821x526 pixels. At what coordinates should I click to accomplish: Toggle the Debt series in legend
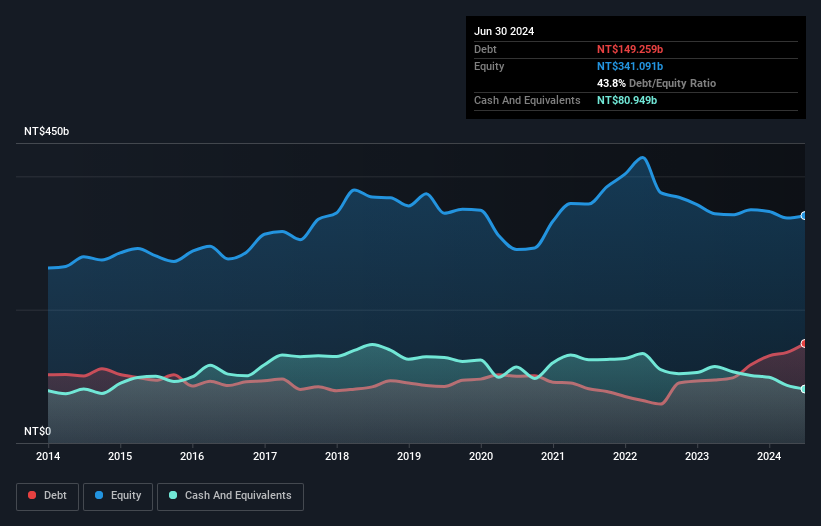coord(47,496)
